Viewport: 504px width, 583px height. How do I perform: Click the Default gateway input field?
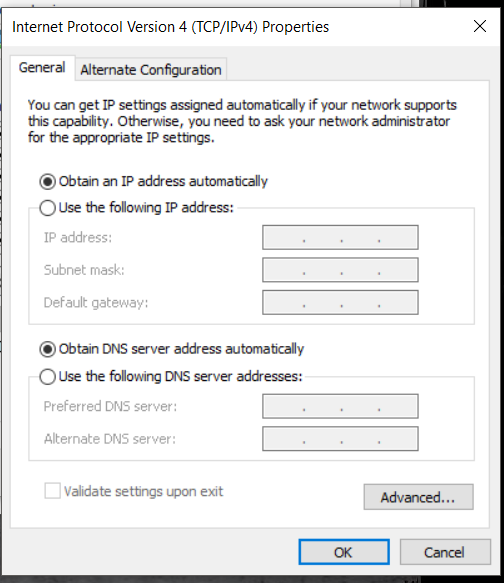coord(340,302)
